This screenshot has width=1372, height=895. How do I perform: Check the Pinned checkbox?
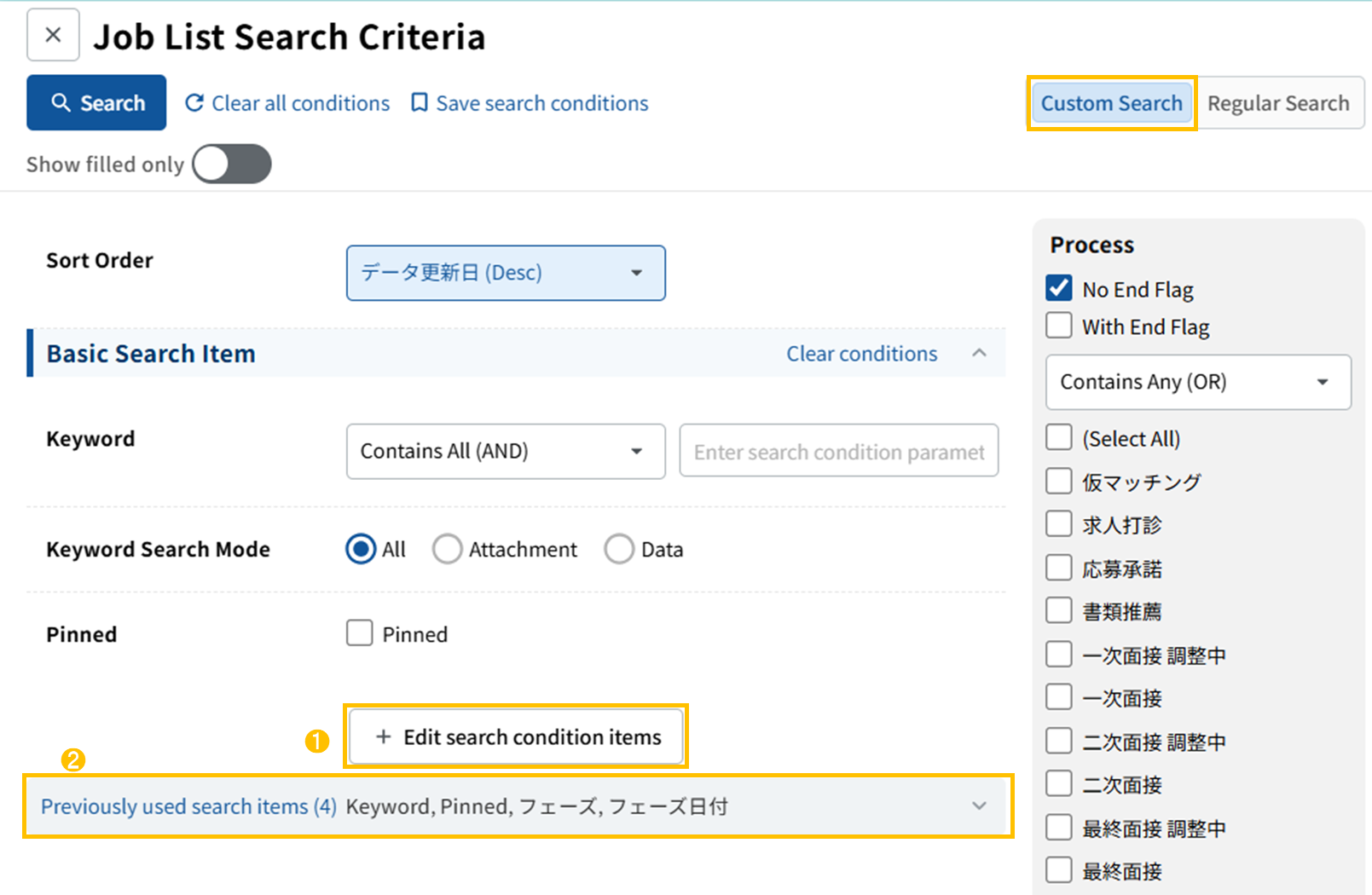coord(360,633)
